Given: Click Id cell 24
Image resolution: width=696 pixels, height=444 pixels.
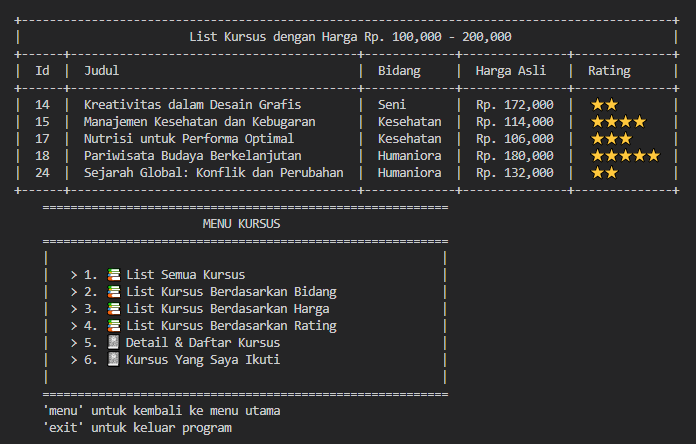Looking at the screenshot, I should tap(42, 172).
